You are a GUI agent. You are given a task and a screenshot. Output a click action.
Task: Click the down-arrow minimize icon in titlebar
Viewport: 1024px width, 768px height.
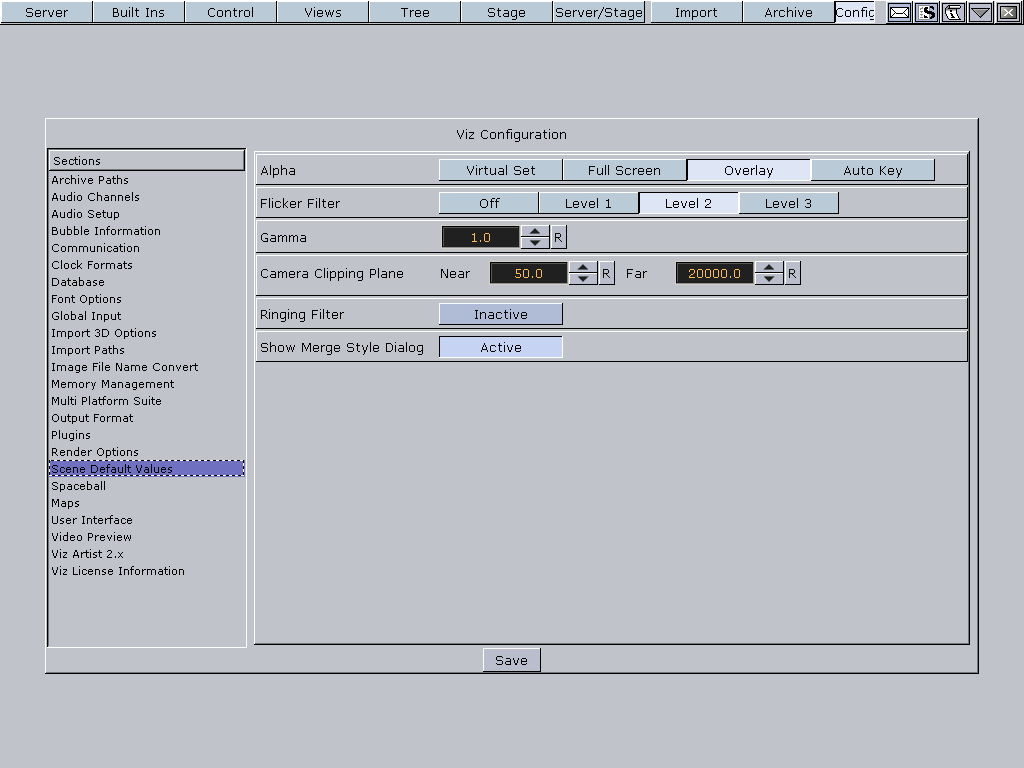tap(980, 13)
